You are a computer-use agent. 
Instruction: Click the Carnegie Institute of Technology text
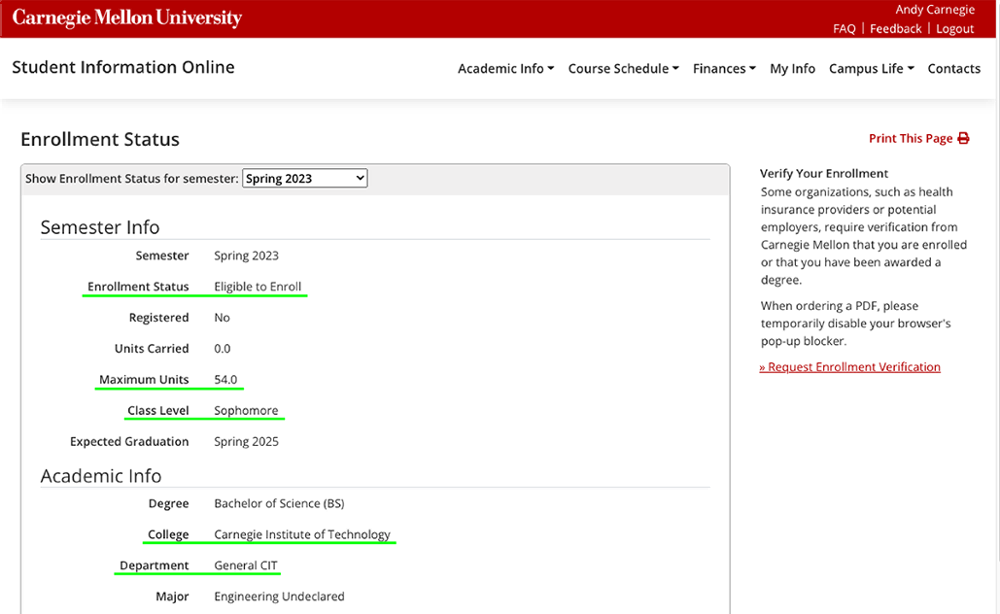point(302,534)
